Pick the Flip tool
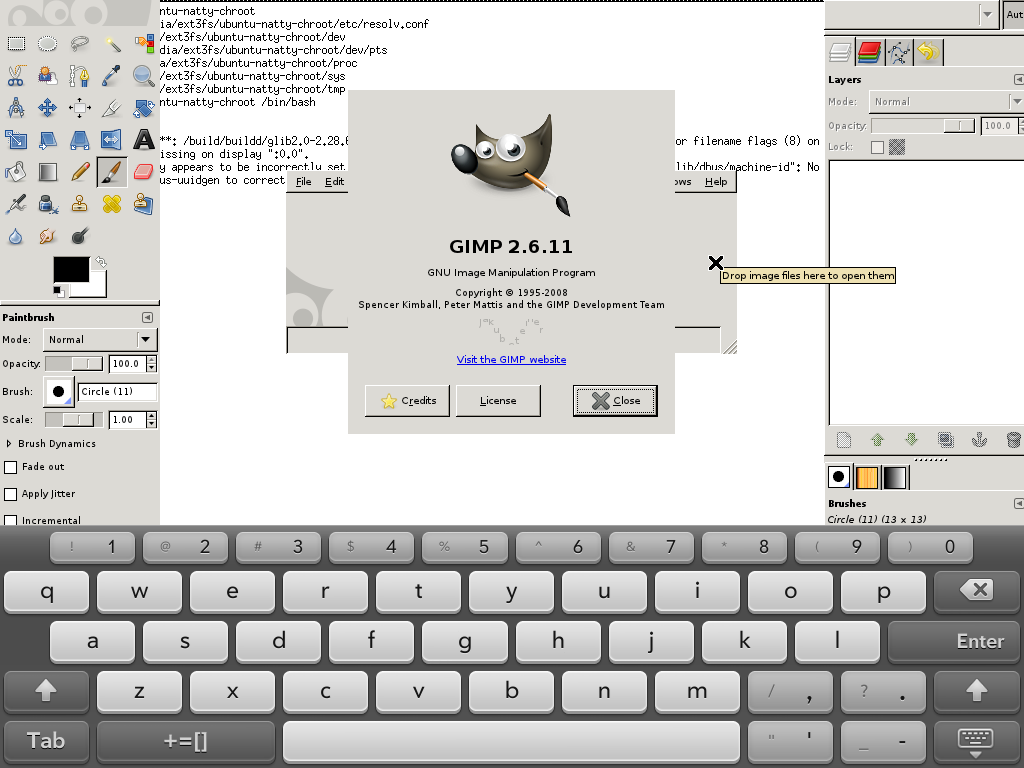The height and width of the screenshot is (768, 1024). click(x=112, y=140)
